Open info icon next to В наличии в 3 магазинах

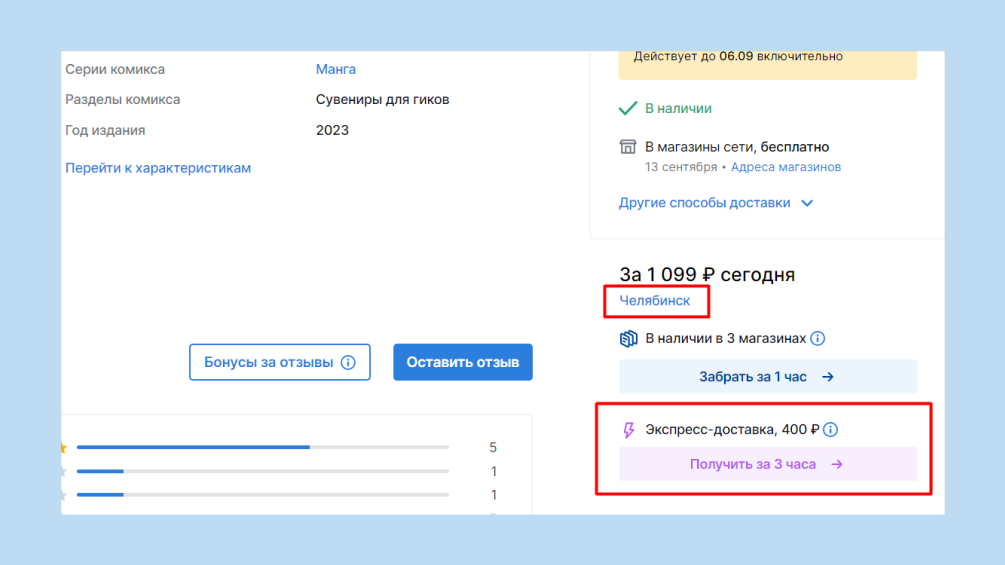pos(817,339)
